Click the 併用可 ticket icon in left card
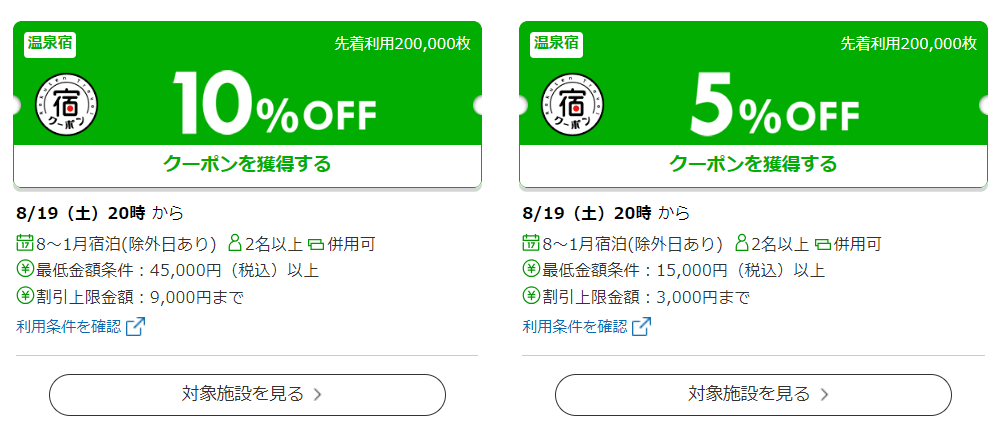Screen dimensions: 1005x448 click(x=316, y=244)
